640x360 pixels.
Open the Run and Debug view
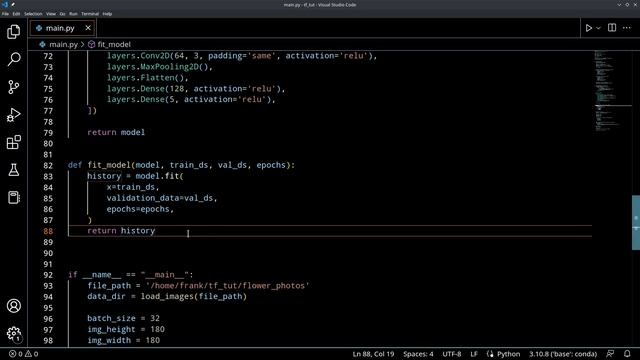[x=13, y=115]
